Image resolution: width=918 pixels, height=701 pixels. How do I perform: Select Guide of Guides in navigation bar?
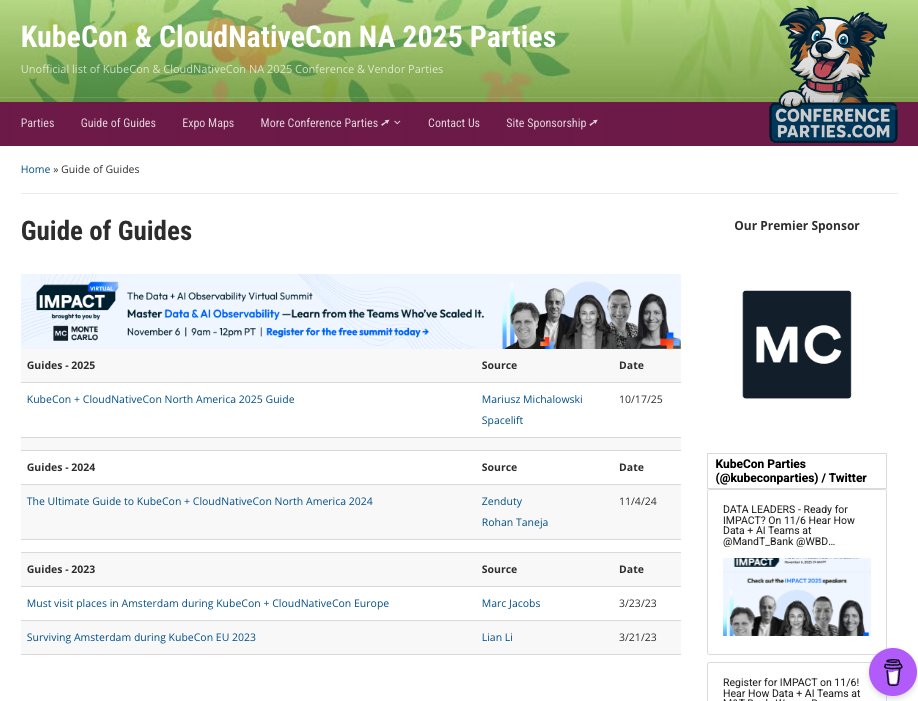click(118, 123)
